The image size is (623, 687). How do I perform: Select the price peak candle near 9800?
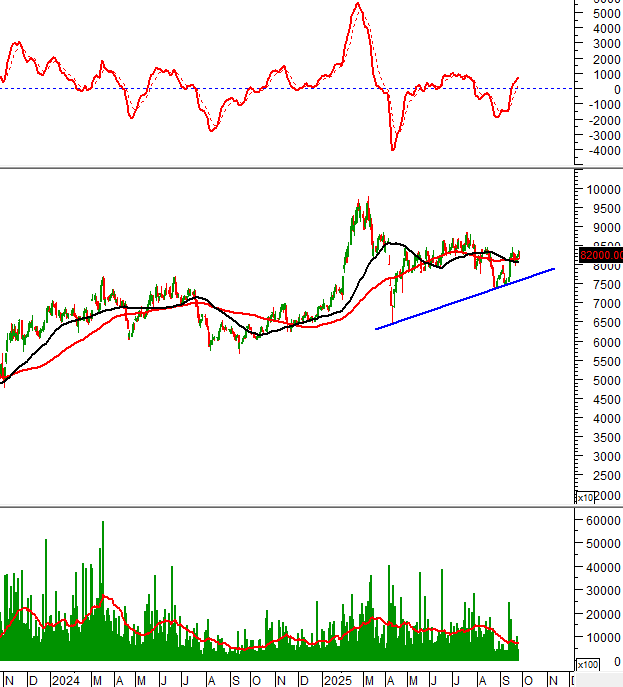pos(368,199)
